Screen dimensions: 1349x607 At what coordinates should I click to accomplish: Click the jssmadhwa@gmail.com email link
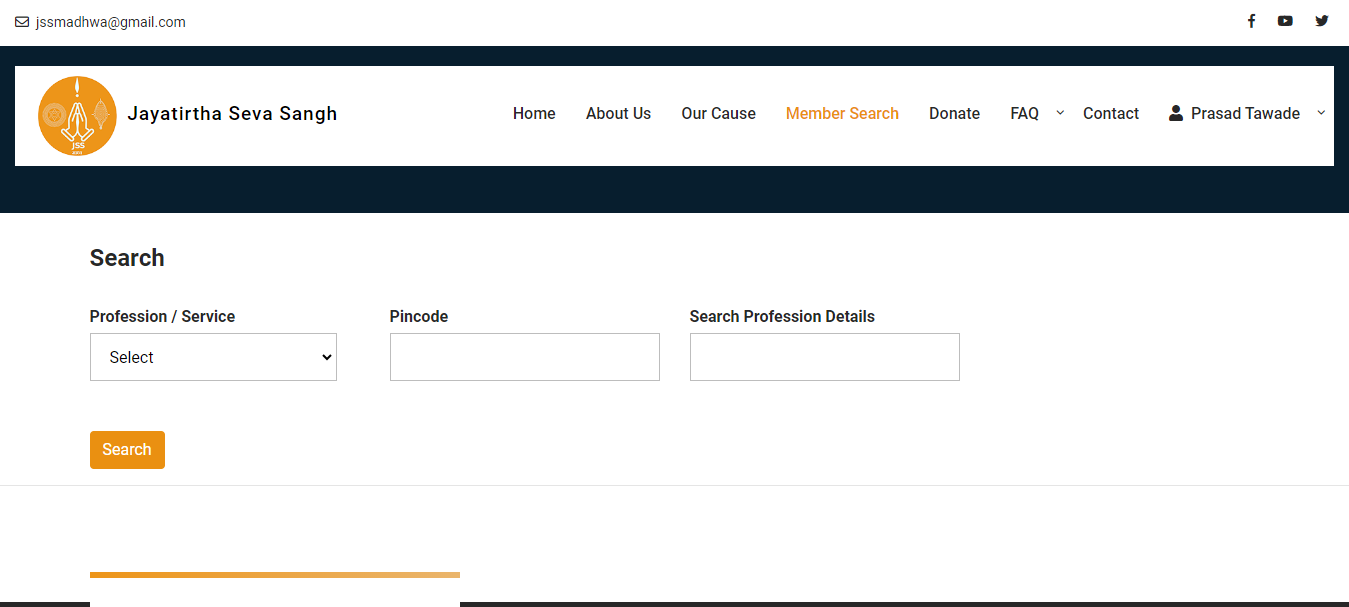tap(110, 22)
